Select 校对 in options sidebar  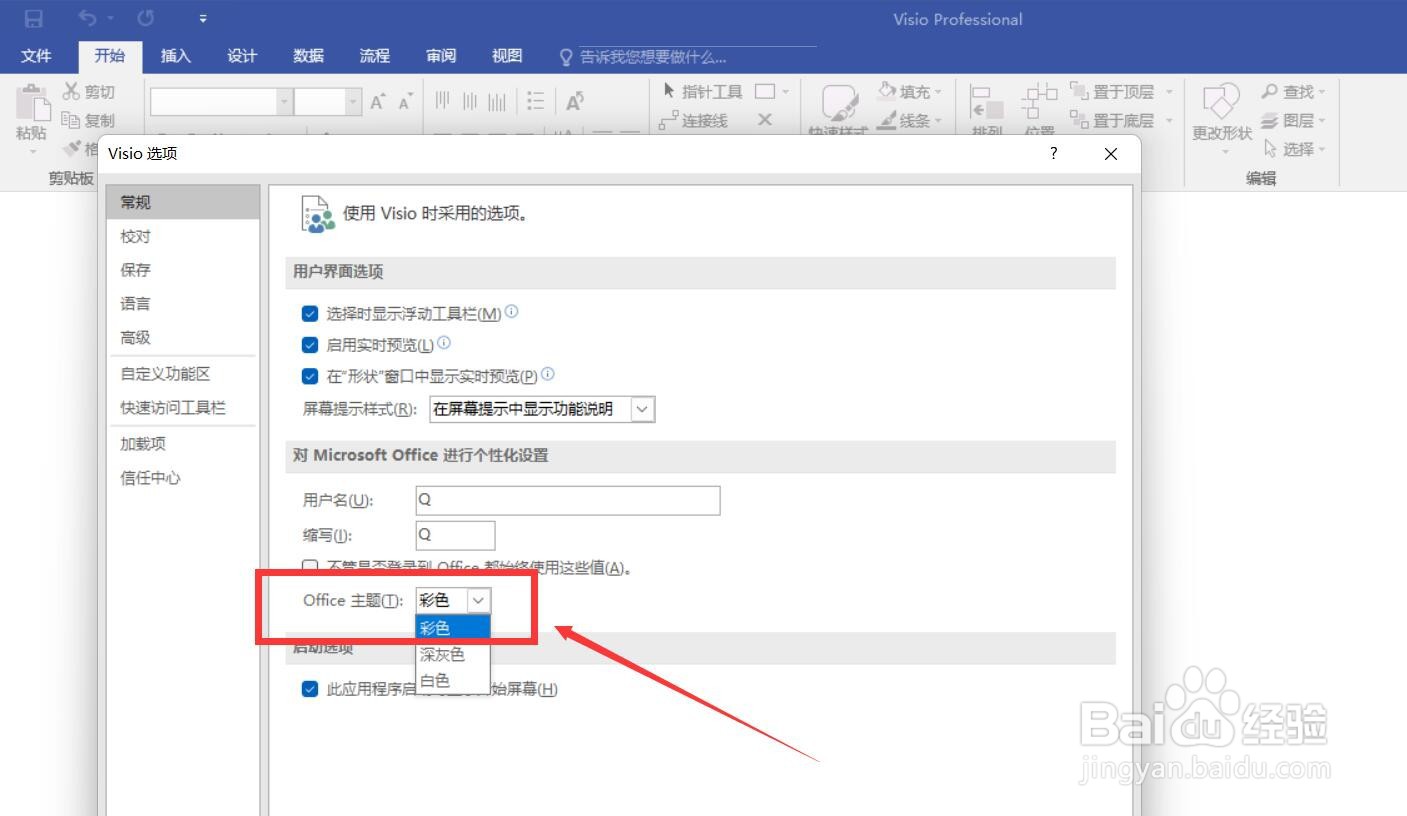coord(182,236)
